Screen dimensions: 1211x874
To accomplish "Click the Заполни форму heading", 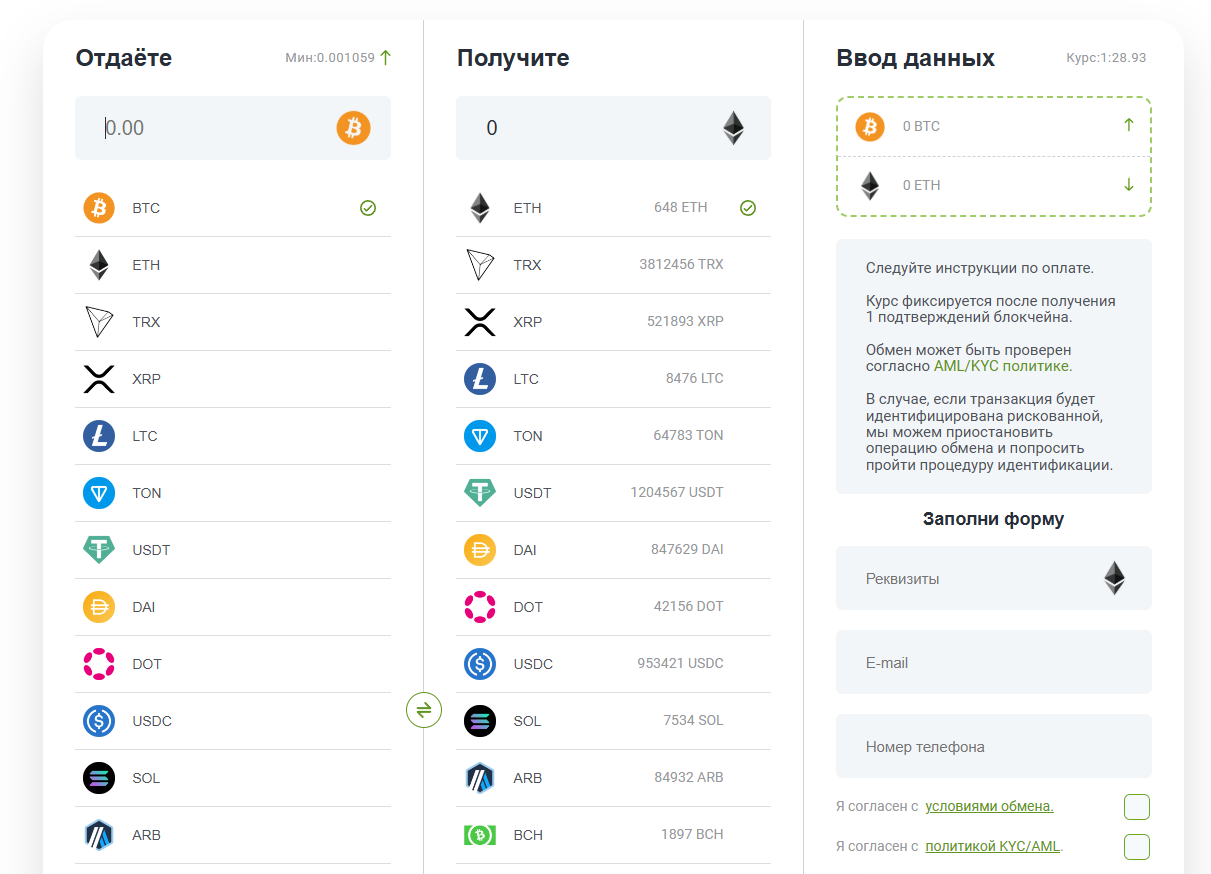I will [994, 519].
